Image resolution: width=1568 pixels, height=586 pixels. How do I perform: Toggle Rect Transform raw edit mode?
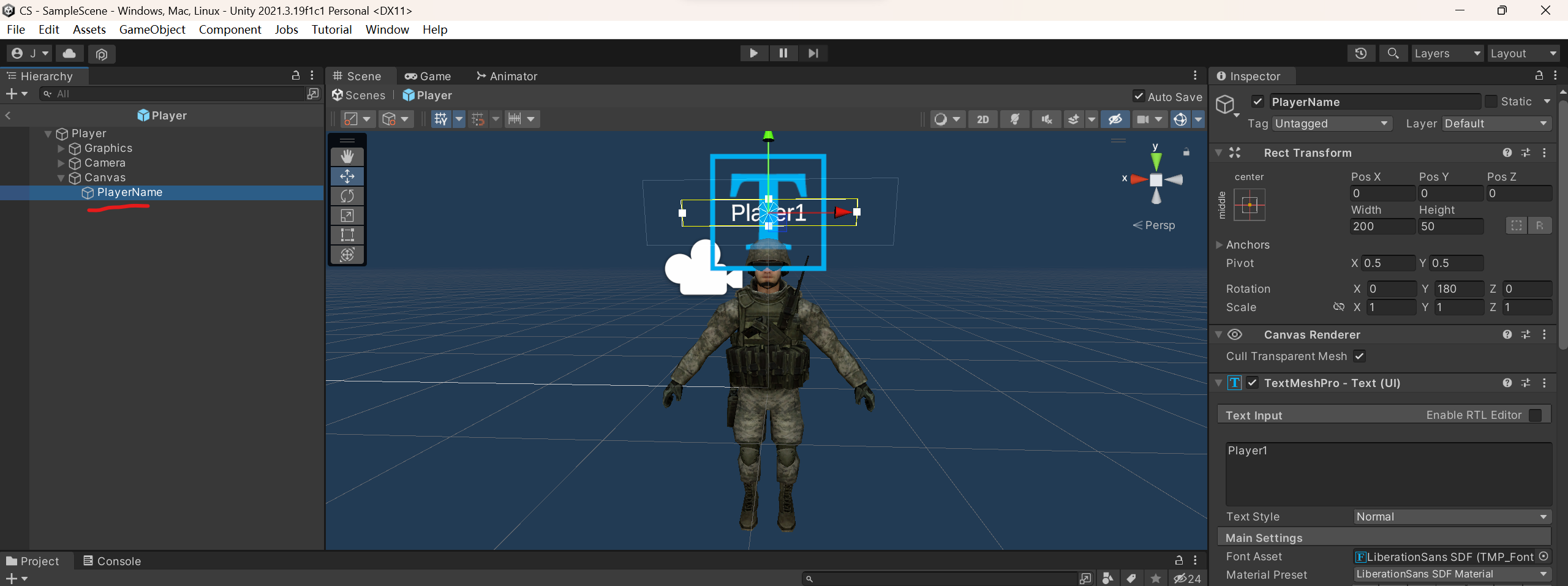click(1539, 226)
